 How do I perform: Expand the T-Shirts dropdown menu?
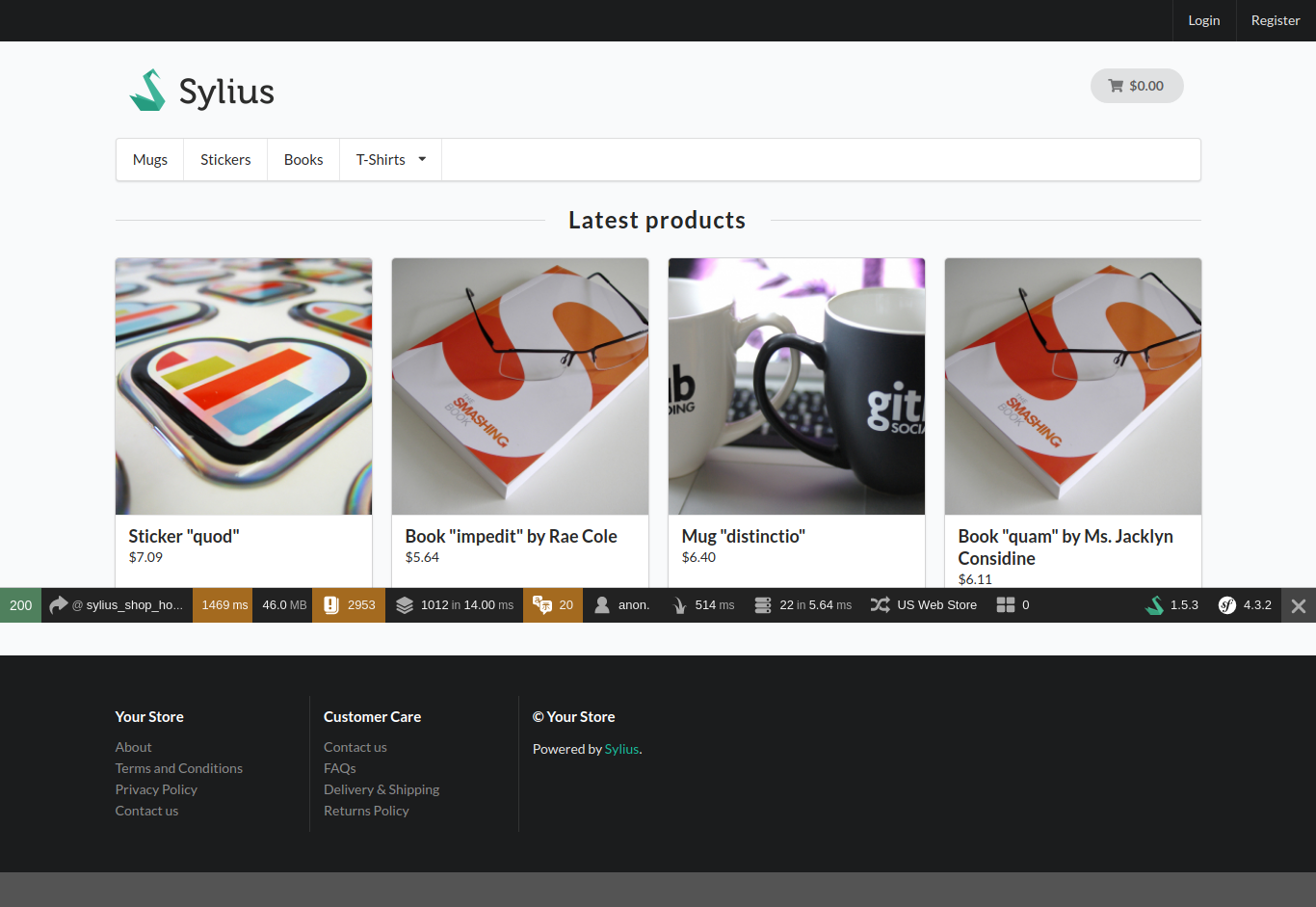(390, 160)
